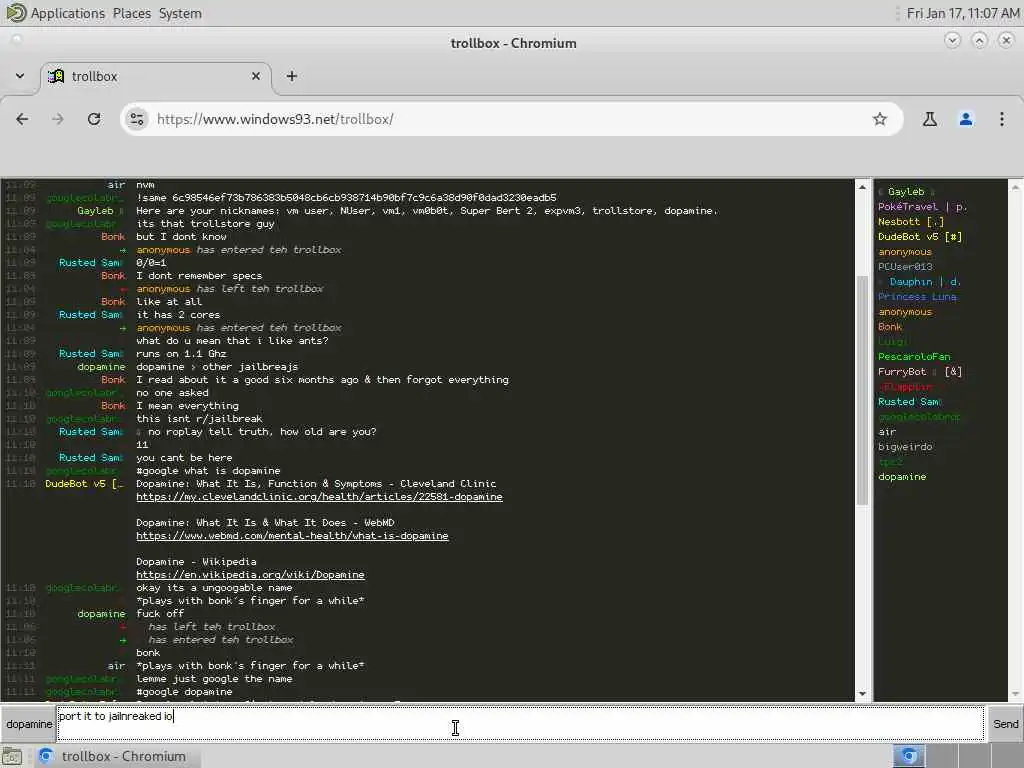Viewport: 1024px width, 768px height.
Task: Open the WebMD what-is-dopamine link
Action: pos(292,536)
